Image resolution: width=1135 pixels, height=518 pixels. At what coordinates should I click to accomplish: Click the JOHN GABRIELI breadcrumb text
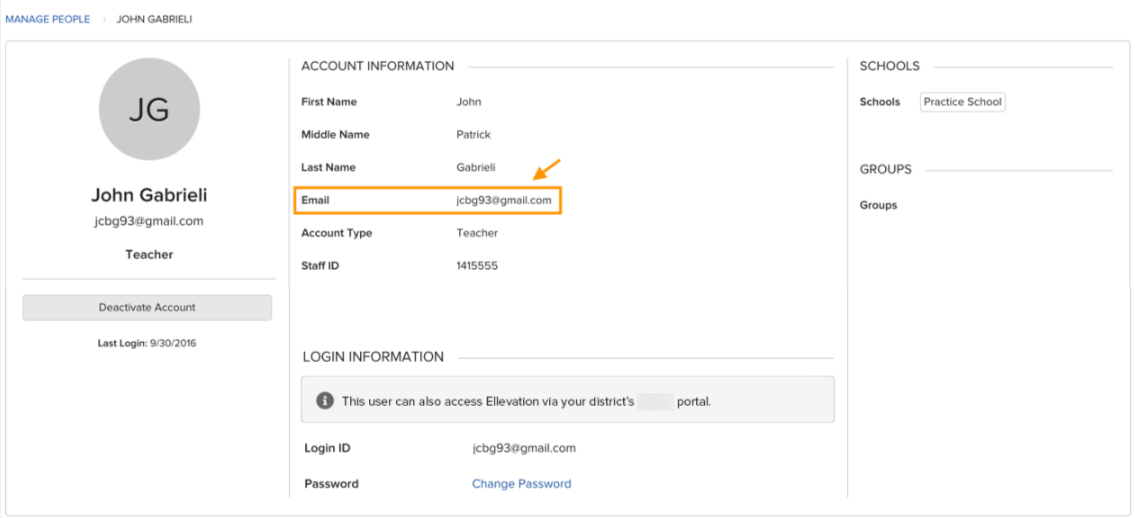tap(154, 19)
